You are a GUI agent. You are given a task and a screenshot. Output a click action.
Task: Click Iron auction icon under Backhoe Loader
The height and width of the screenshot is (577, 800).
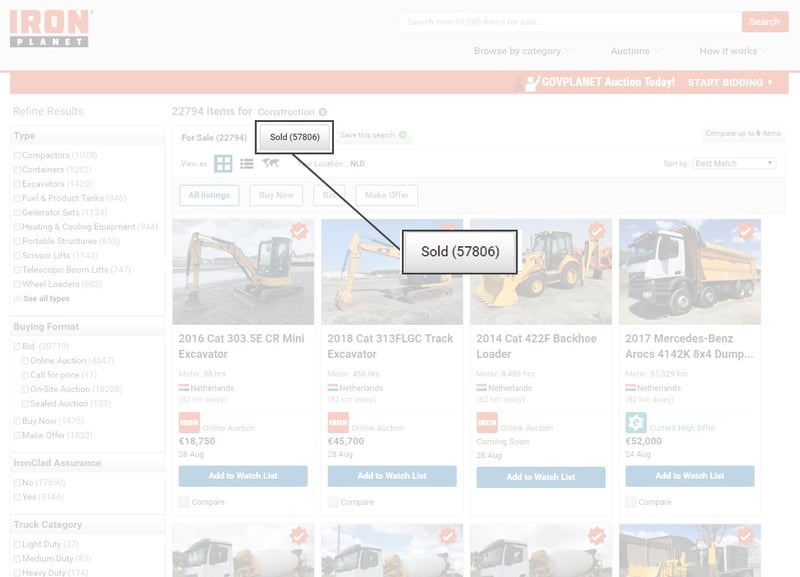point(487,422)
